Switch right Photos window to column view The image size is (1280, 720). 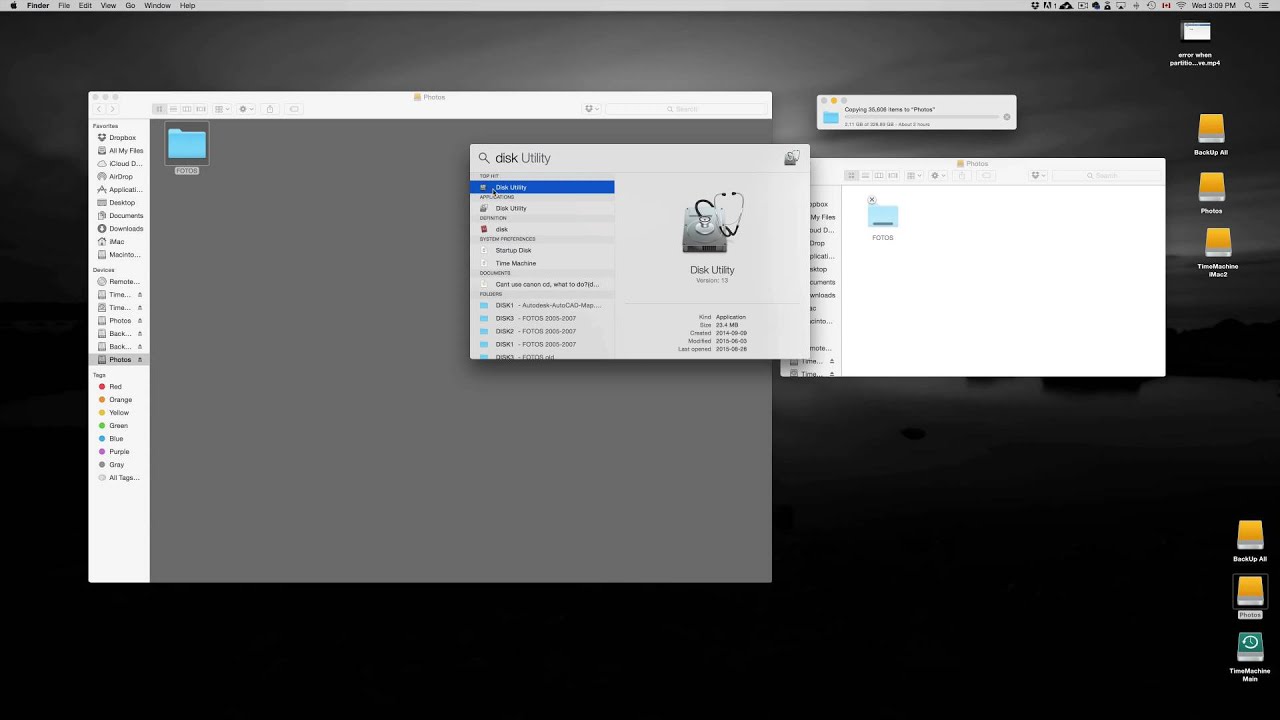(878, 176)
